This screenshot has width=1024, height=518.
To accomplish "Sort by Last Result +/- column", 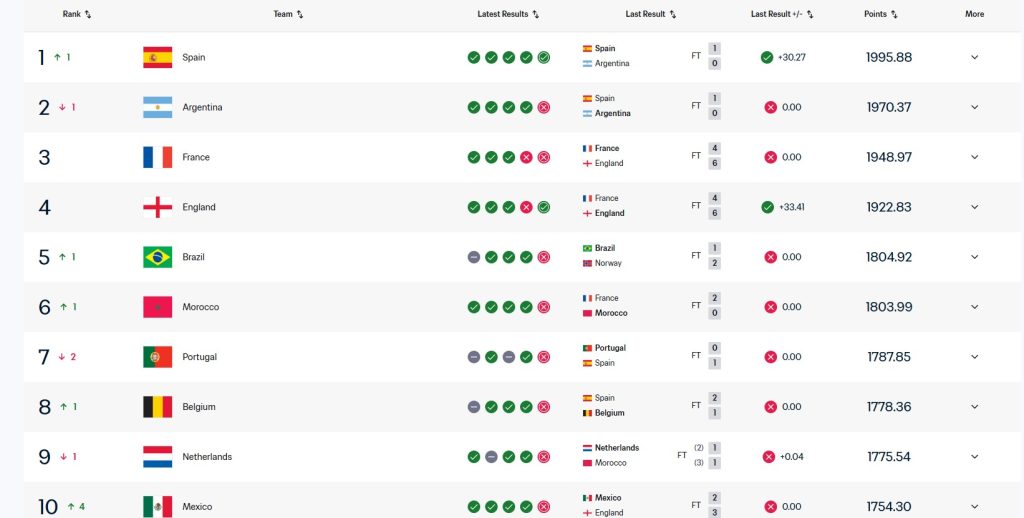I will pos(782,14).
